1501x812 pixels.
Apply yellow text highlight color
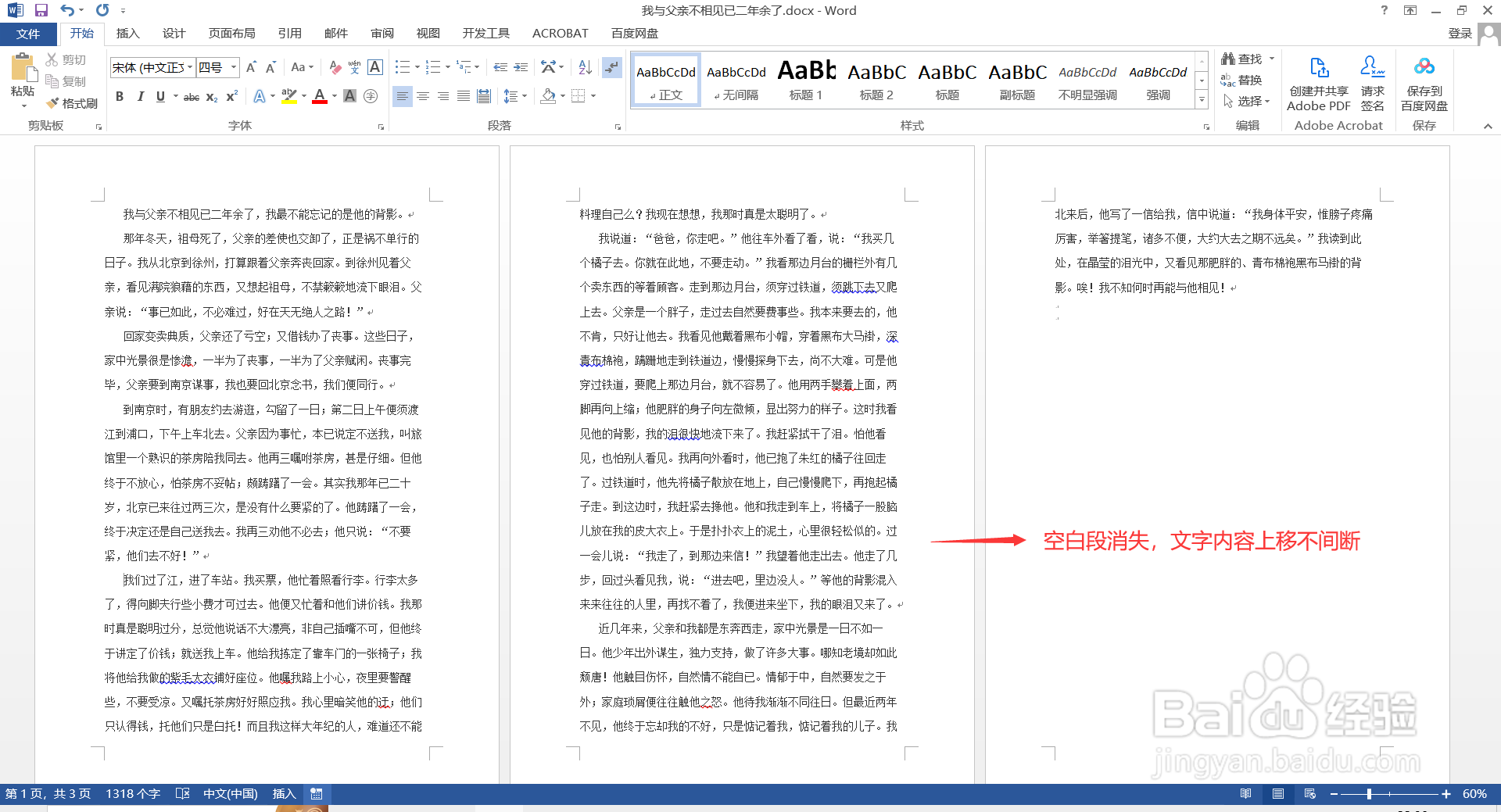coord(288,95)
